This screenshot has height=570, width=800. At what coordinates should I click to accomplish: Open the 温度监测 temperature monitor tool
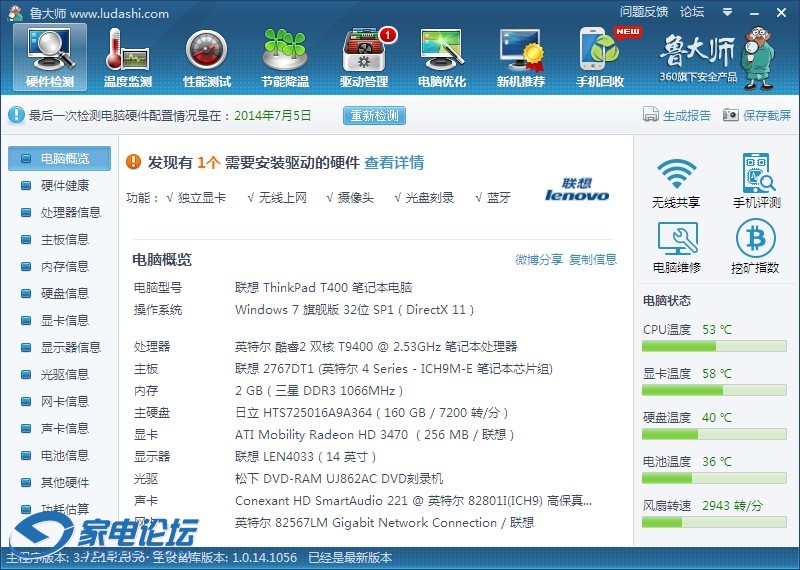pos(128,57)
